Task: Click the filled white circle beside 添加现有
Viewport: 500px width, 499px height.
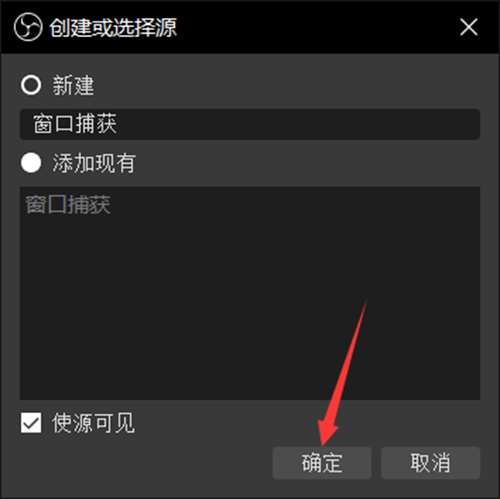Action: click(31, 163)
